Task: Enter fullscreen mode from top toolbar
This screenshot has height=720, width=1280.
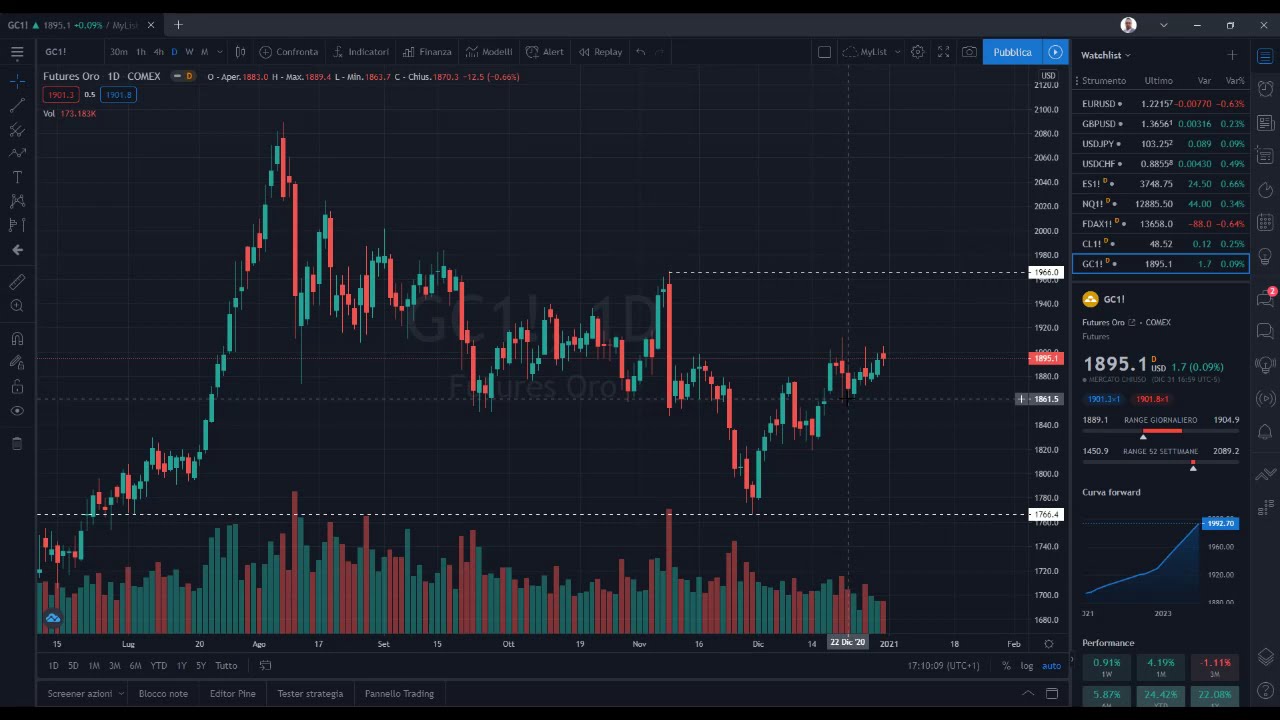Action: pos(943,52)
